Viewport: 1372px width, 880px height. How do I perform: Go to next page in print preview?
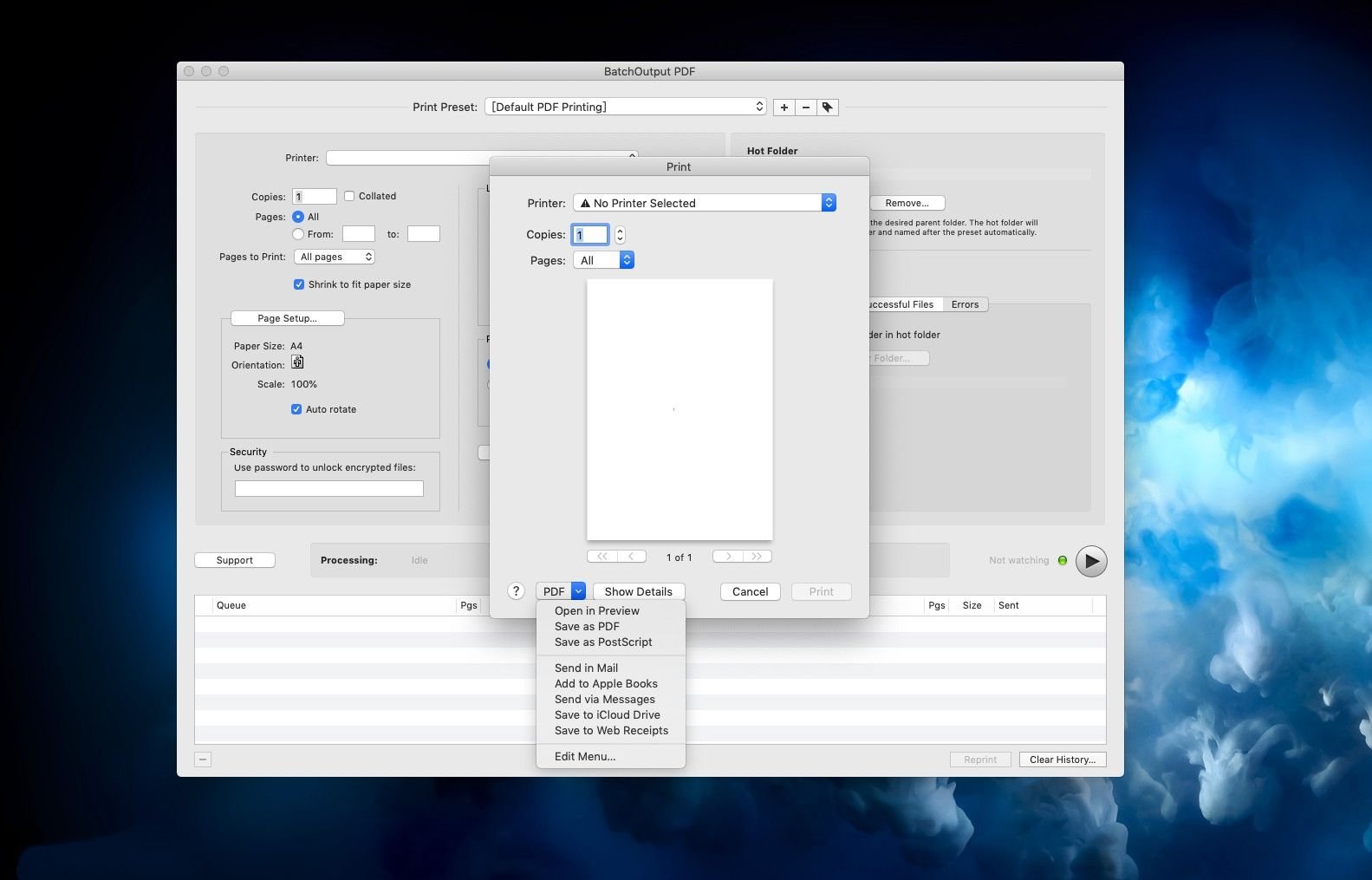tap(727, 557)
